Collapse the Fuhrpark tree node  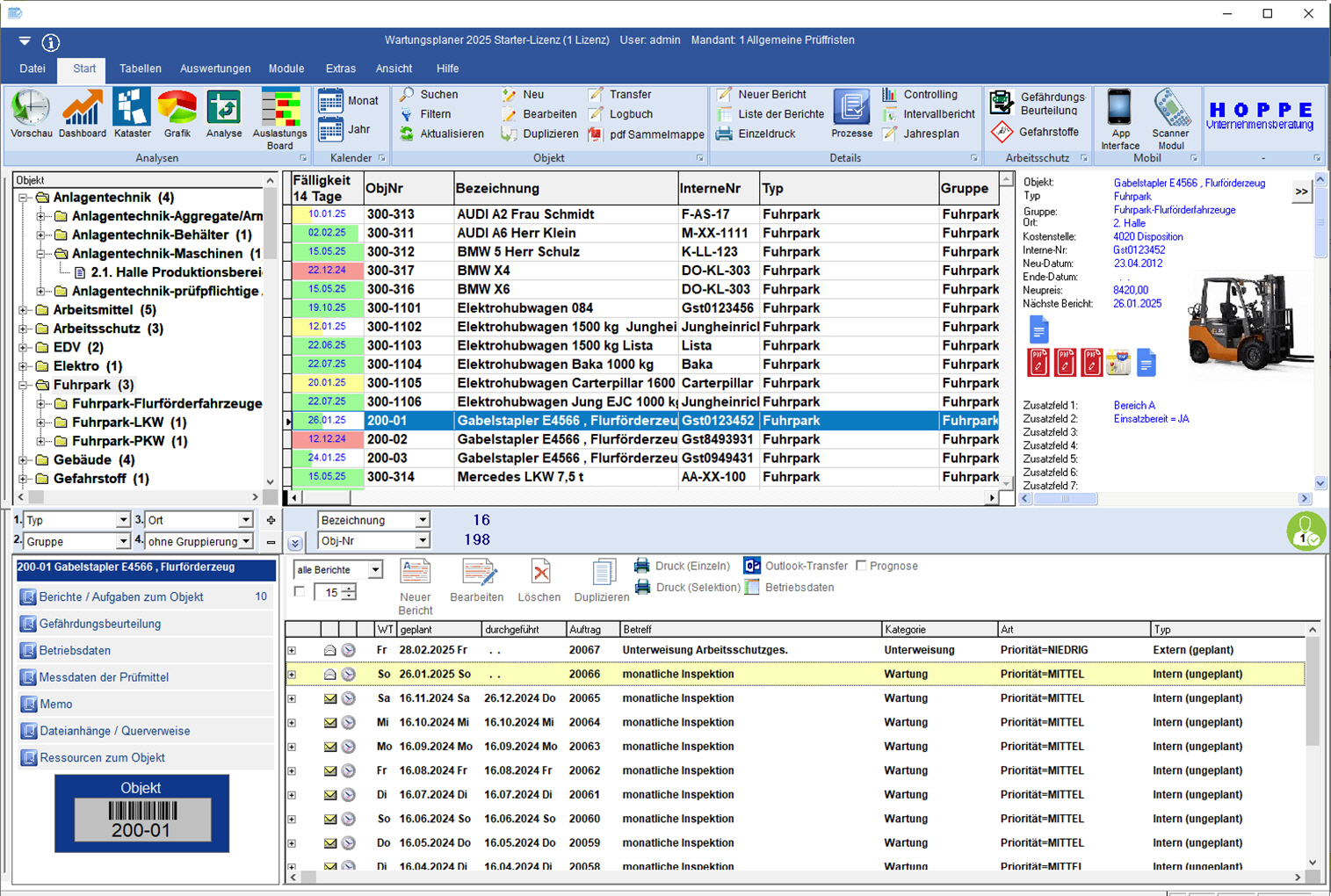coord(24,385)
